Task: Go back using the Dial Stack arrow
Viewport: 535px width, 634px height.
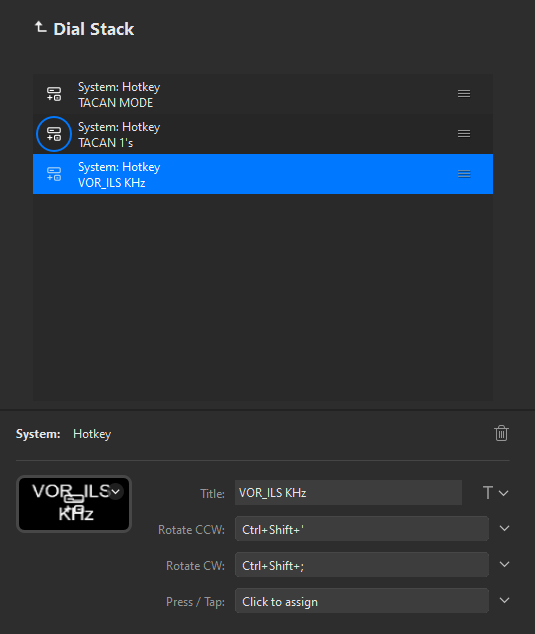Action: coord(40,27)
